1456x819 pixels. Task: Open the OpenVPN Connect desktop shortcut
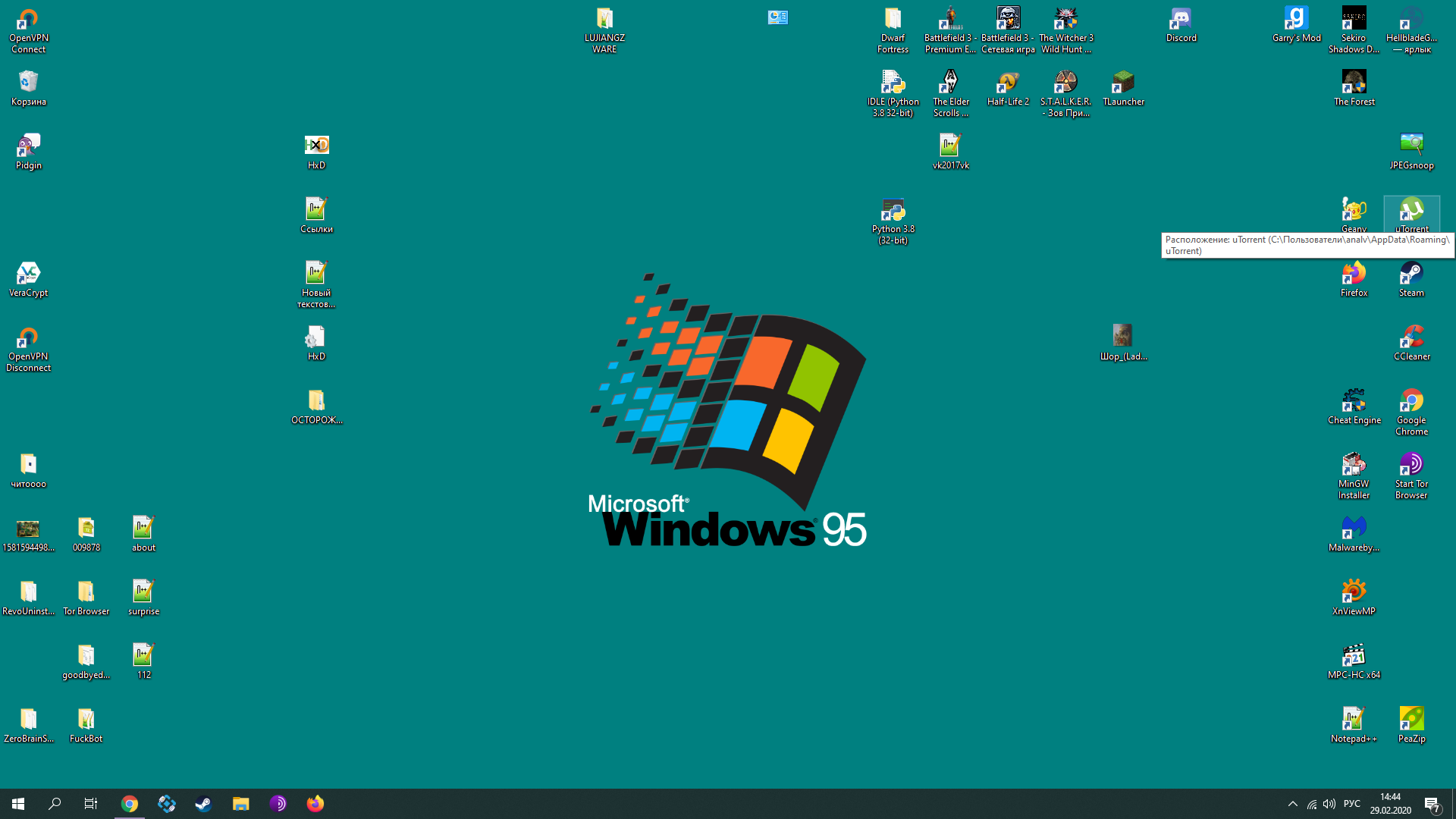click(29, 30)
